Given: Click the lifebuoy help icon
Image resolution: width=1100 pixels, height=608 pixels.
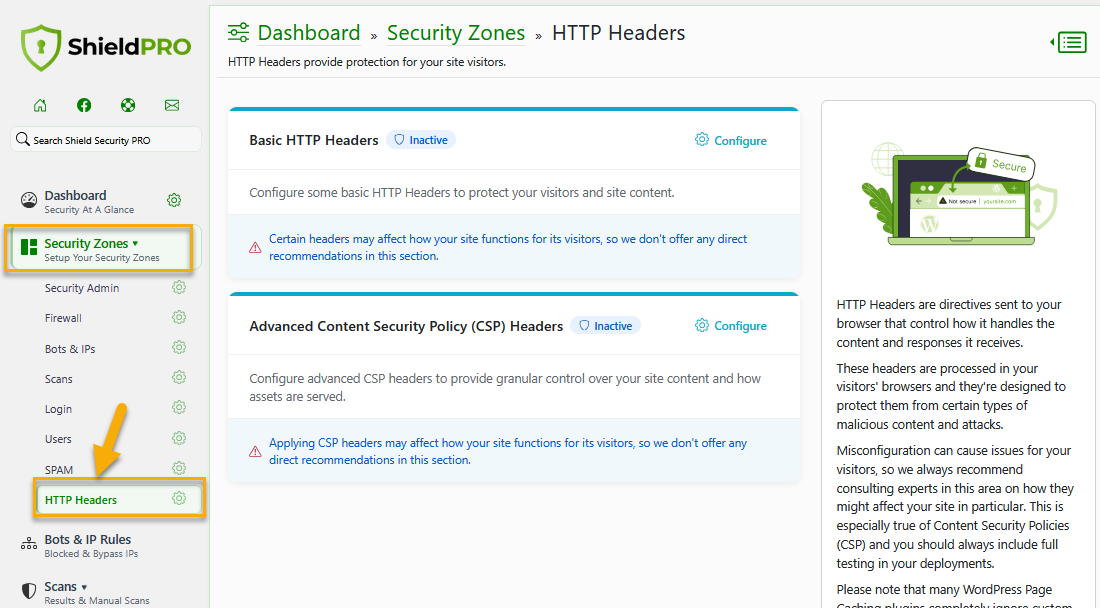Looking at the screenshot, I should coord(128,105).
